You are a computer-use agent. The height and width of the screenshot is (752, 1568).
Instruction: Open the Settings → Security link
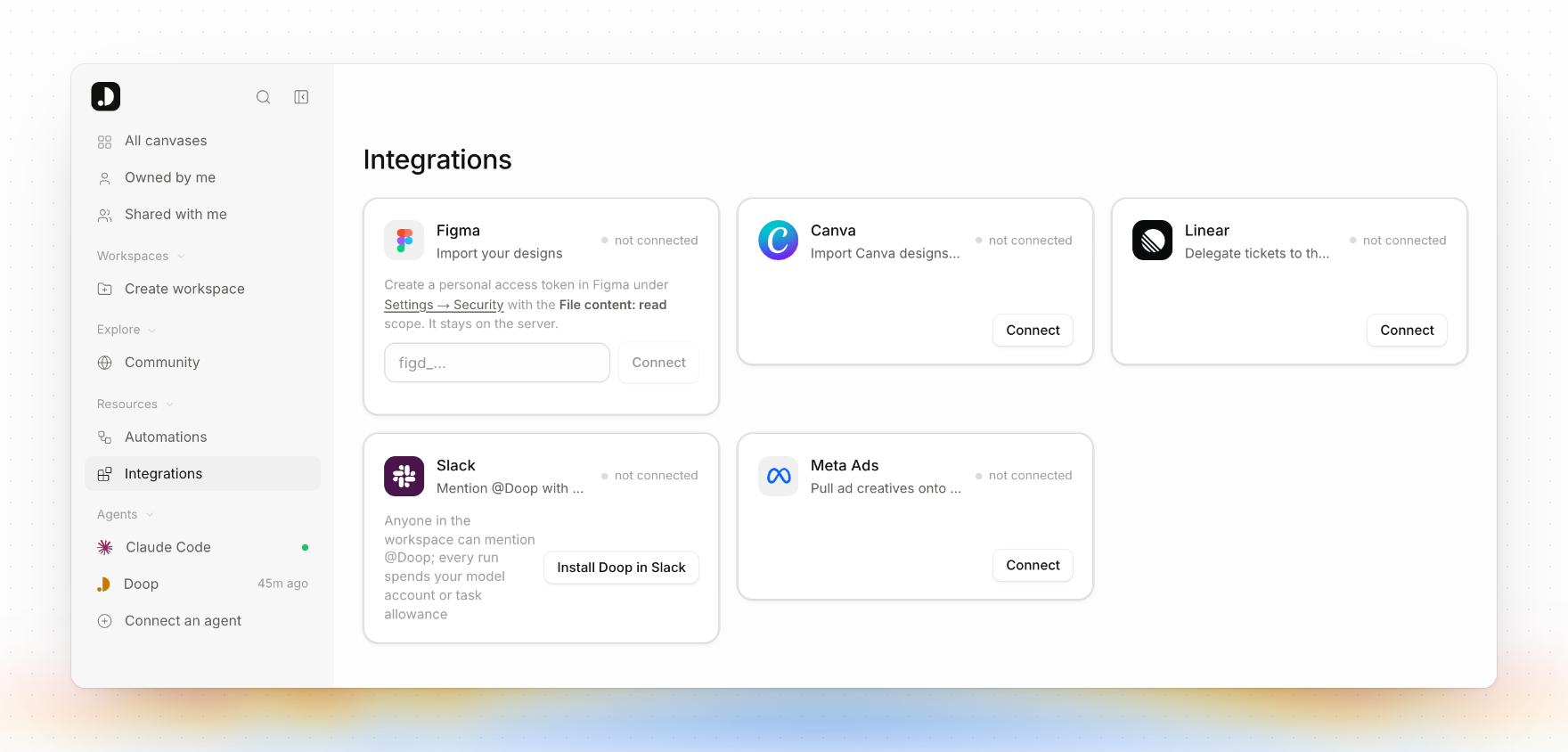pyautogui.click(x=444, y=305)
